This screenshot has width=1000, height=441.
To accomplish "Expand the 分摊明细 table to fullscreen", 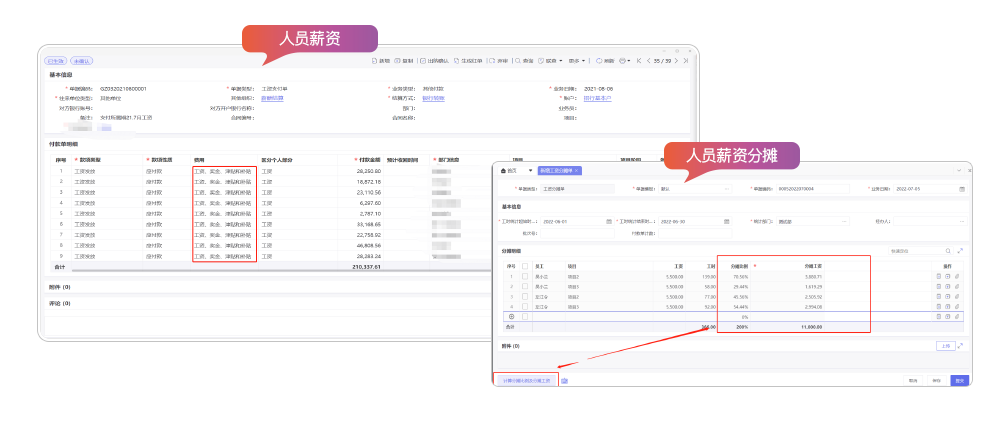I will coord(960,251).
